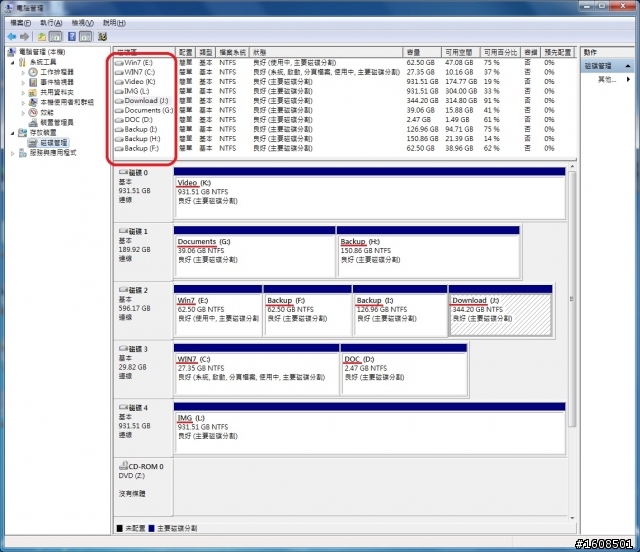Expand the 工作排程器 node arrow
Image resolution: width=640 pixels, height=552 pixels.
(x=23, y=73)
